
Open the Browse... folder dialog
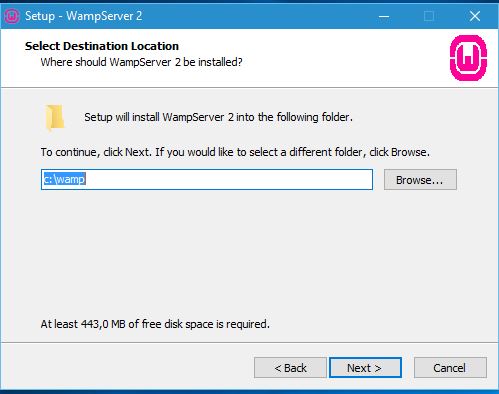420,180
